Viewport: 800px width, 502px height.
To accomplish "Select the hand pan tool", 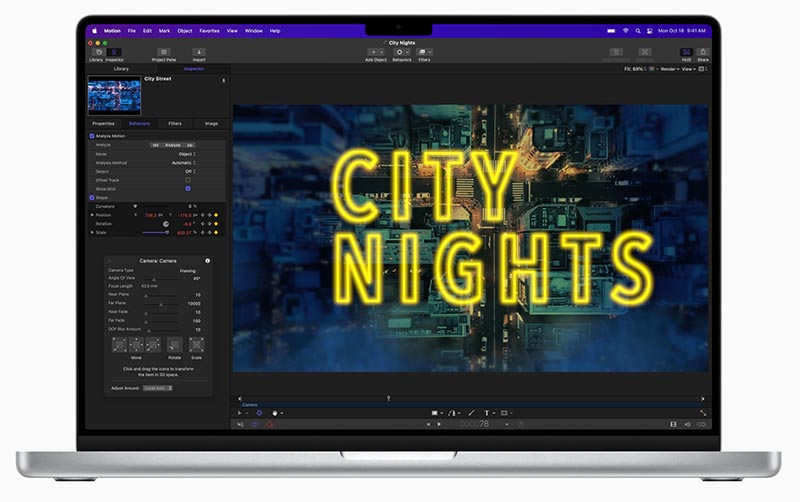I will [274, 413].
